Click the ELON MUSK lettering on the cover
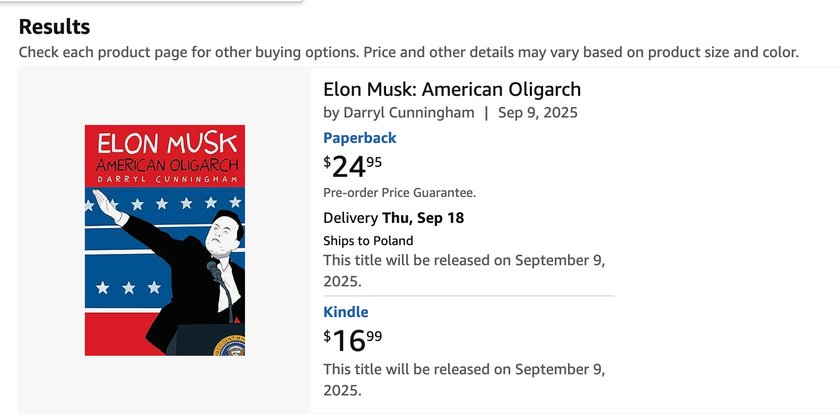Viewport: 840px width, 414px height. pyautogui.click(x=167, y=144)
